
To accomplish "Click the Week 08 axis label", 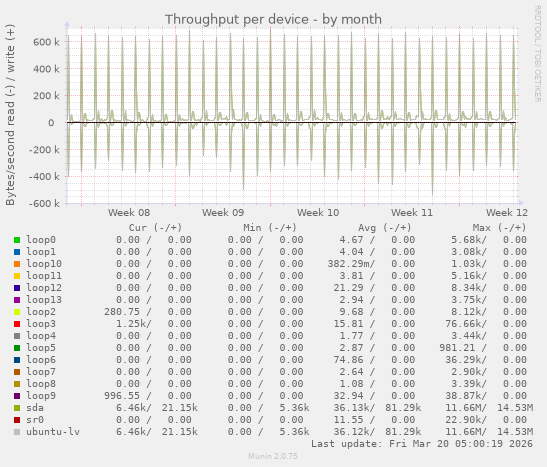I will coord(129,213).
